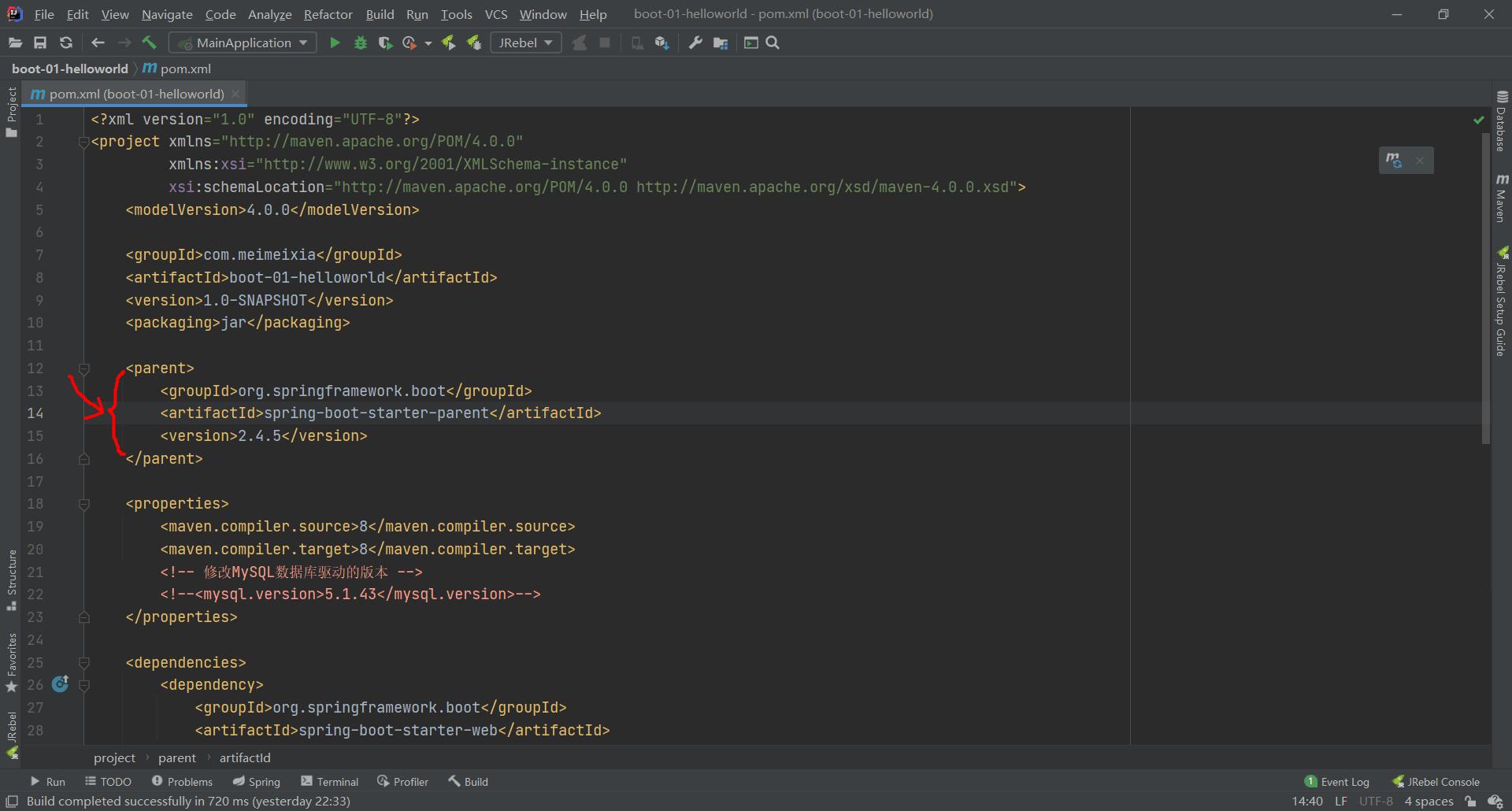Click the Open folder toolbar icon
The width and height of the screenshot is (1512, 811).
(x=15, y=43)
